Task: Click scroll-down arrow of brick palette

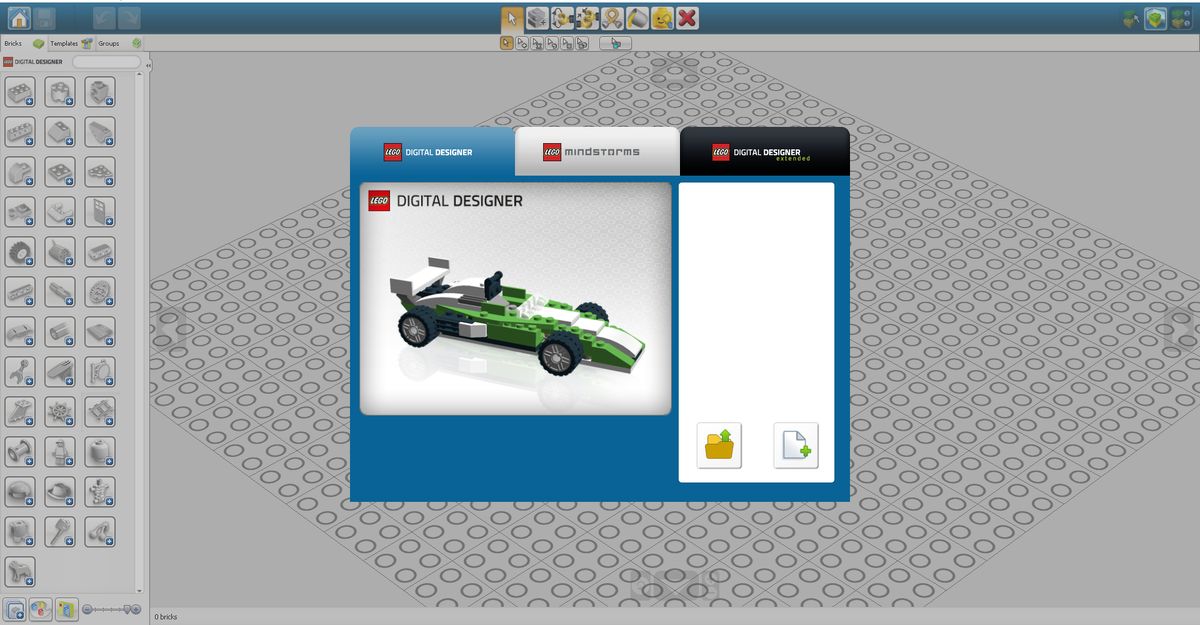Action: pos(139,591)
